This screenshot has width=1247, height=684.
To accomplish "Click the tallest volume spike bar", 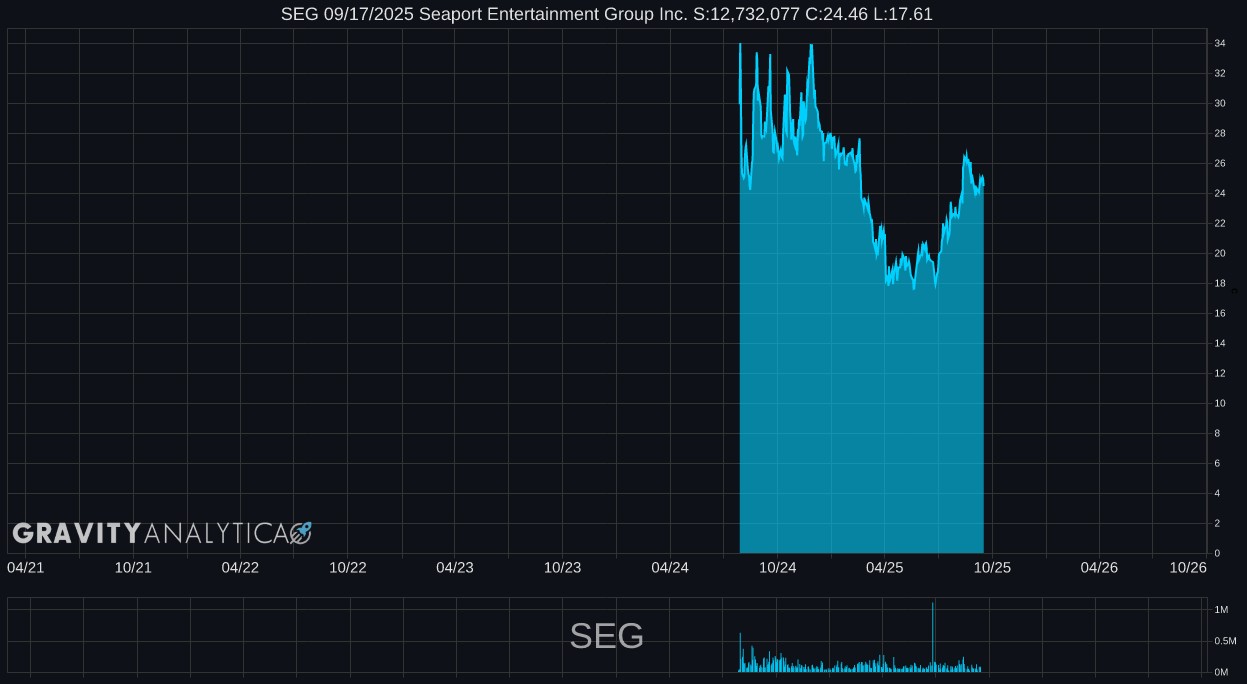I will [933, 636].
